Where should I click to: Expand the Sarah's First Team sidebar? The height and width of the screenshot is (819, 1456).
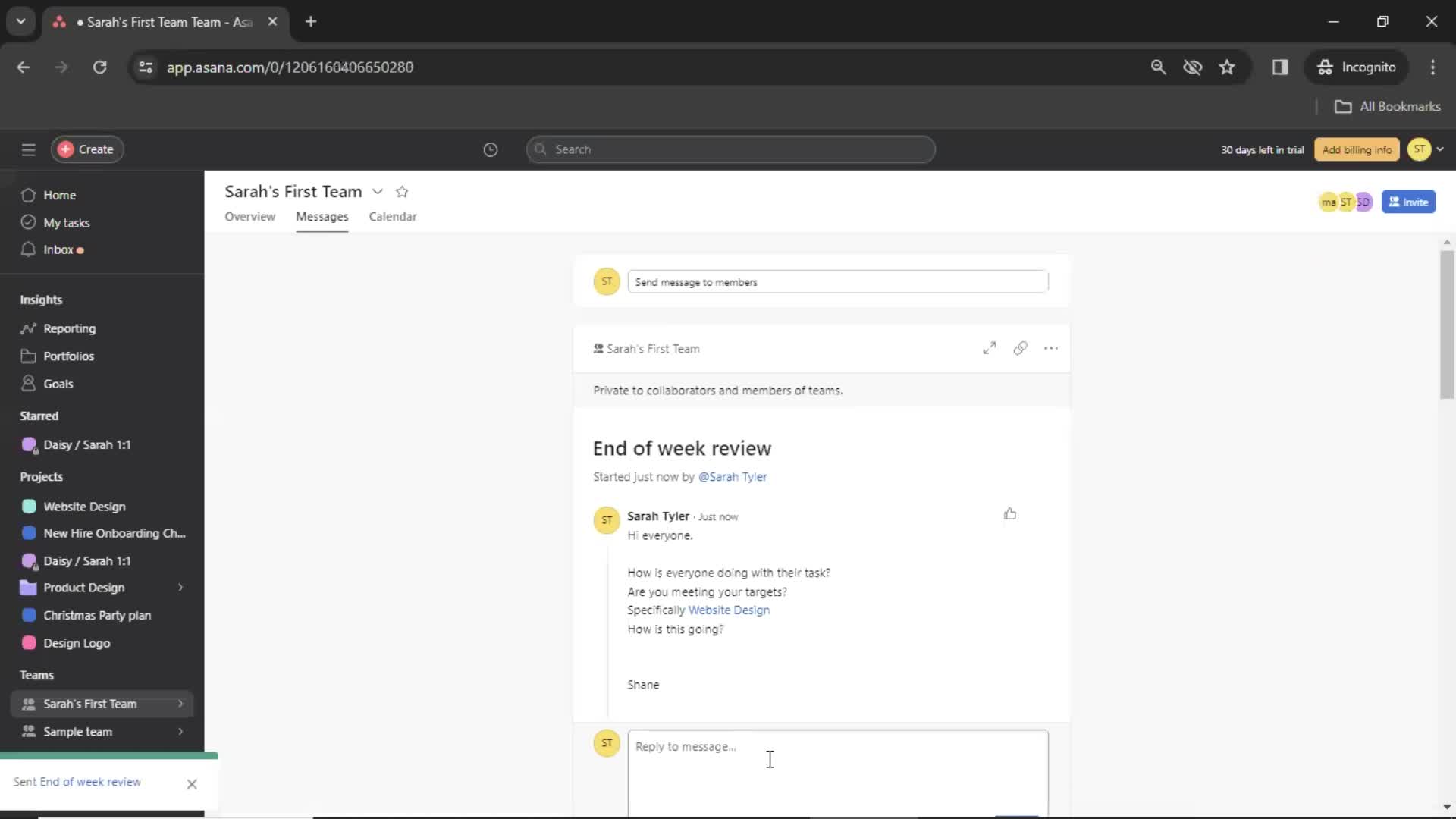click(x=180, y=703)
